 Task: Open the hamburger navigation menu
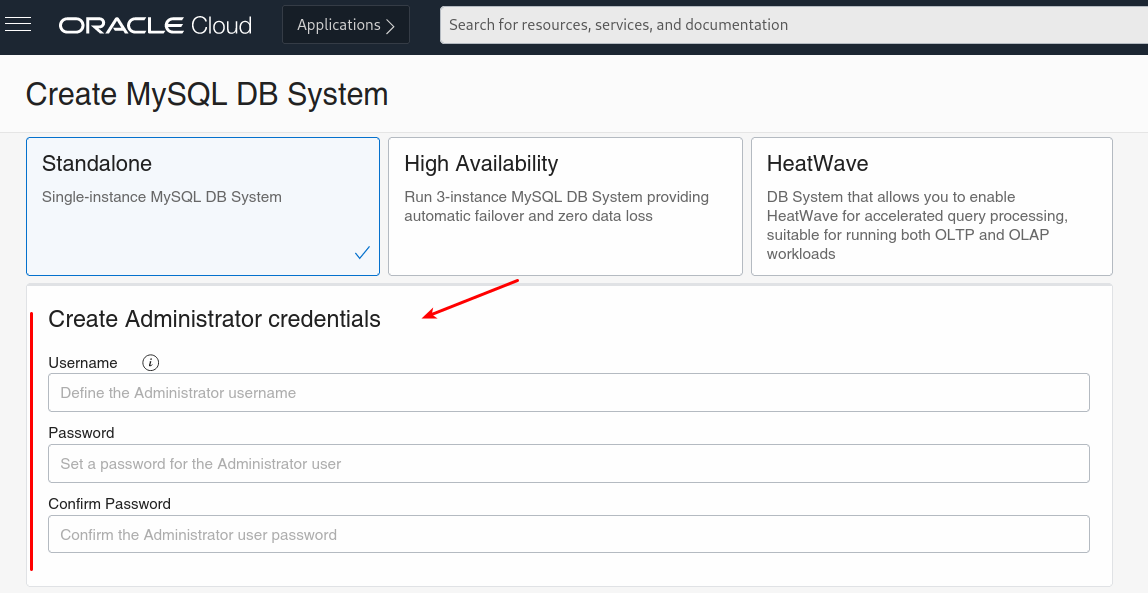point(18,24)
